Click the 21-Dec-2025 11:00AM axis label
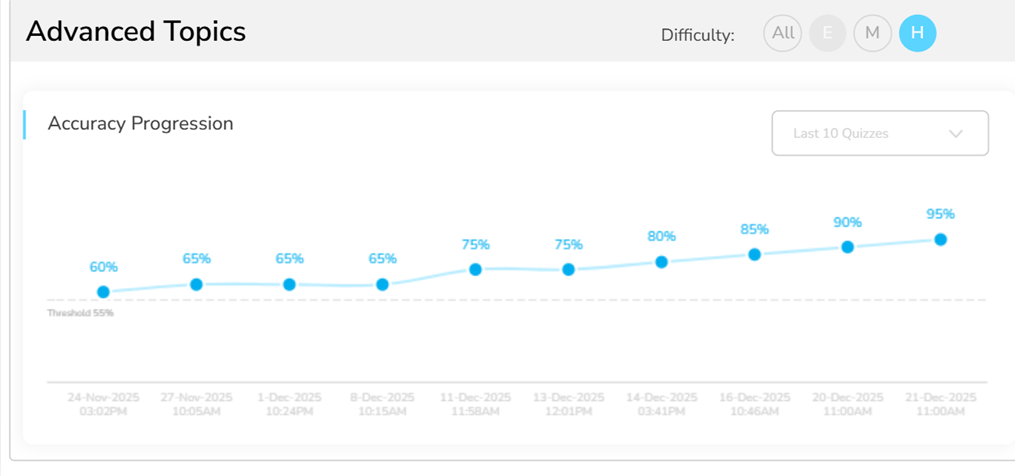 (941, 403)
